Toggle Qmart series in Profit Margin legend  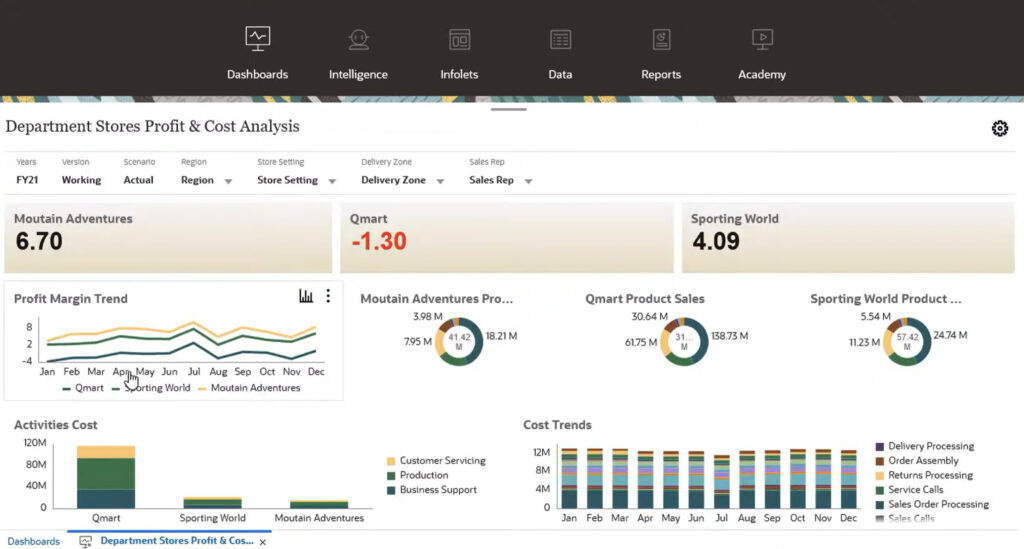point(82,388)
